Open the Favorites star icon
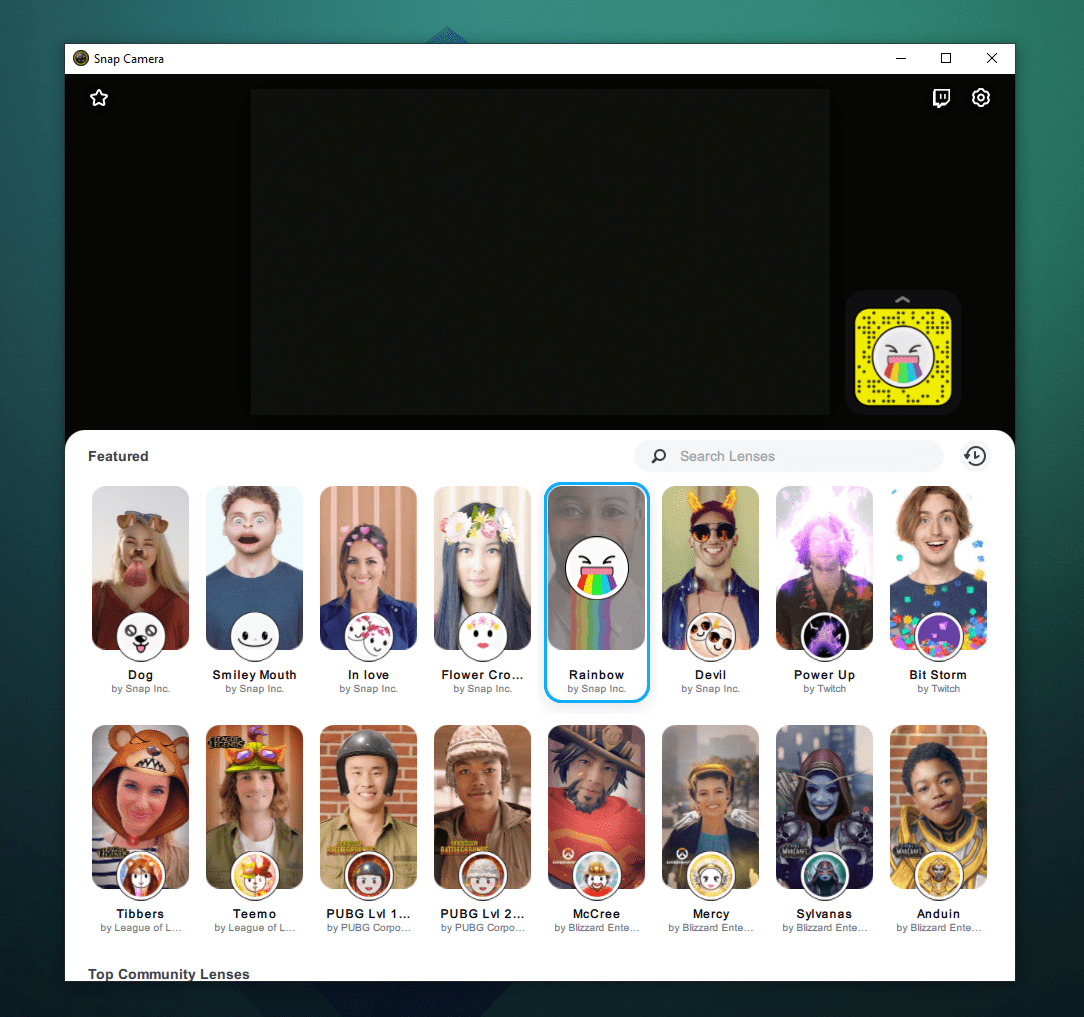 pyautogui.click(x=99, y=98)
